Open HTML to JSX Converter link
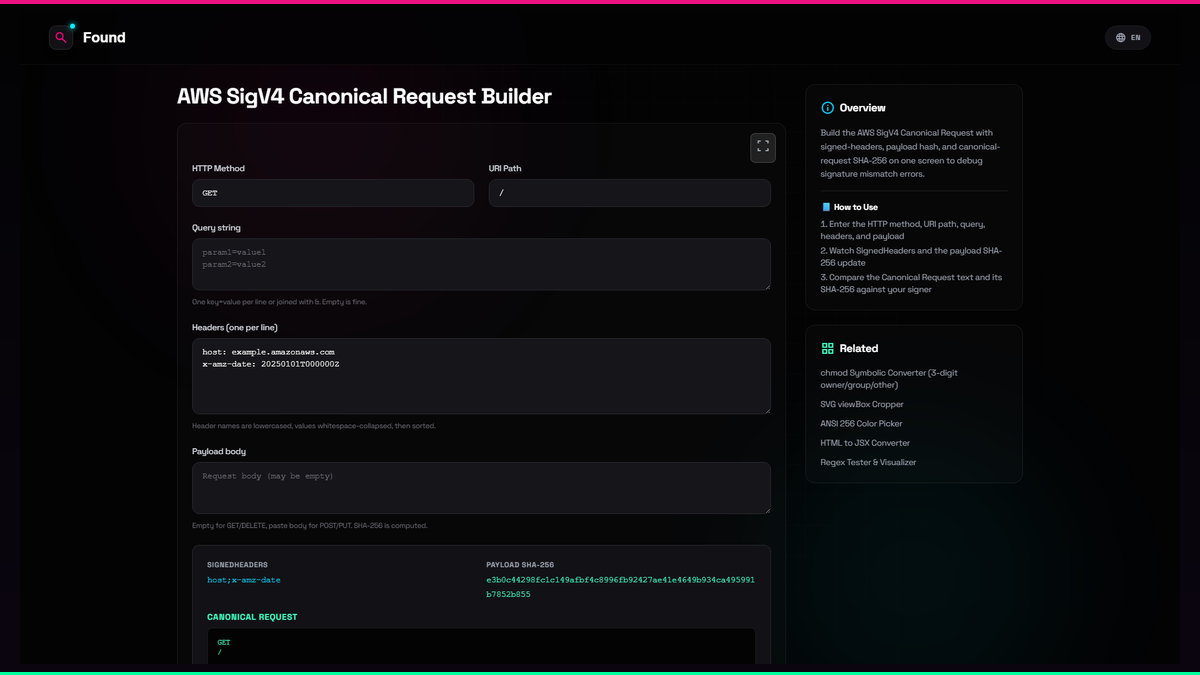 tap(865, 443)
